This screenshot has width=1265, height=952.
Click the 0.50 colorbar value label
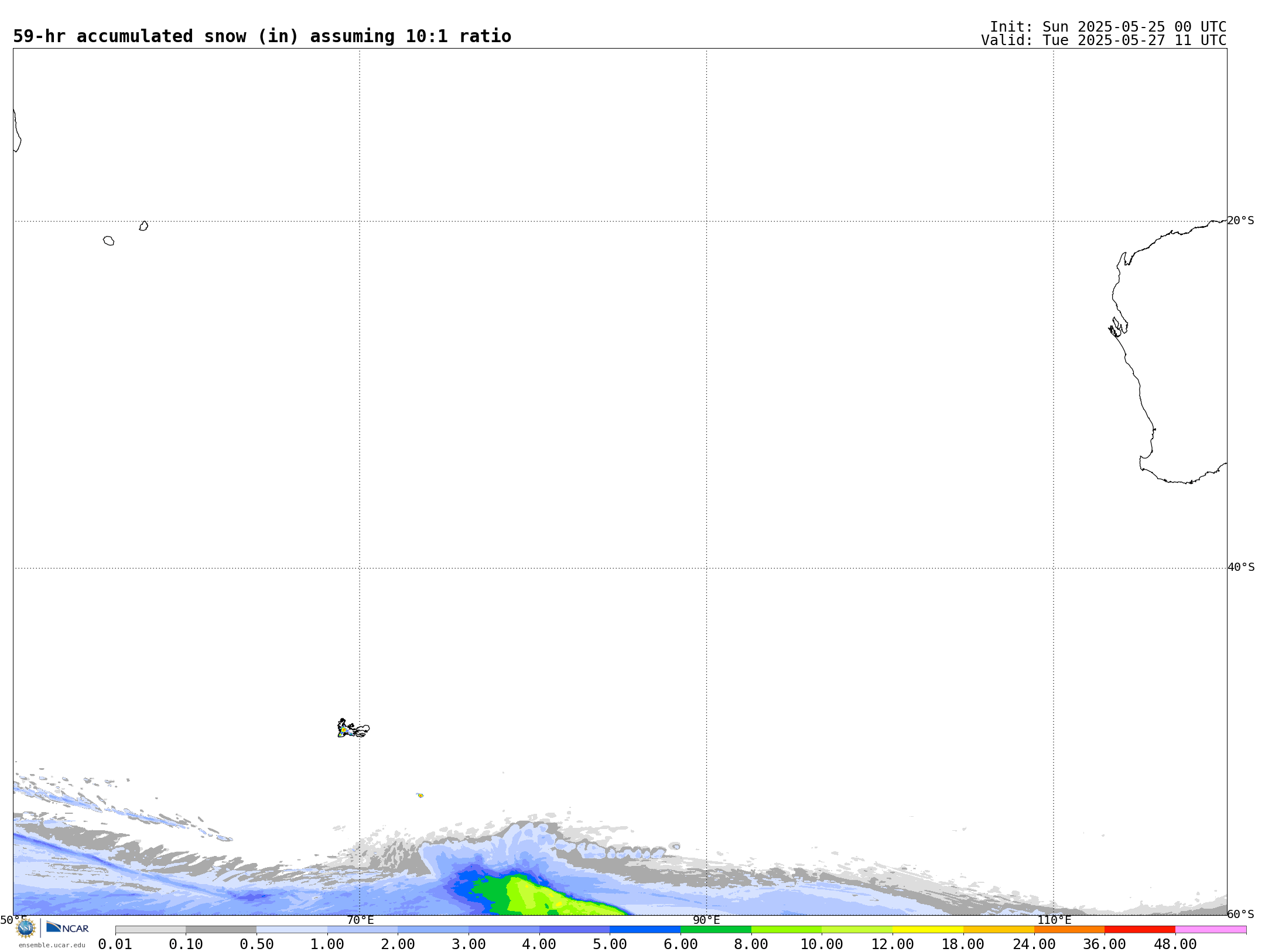(257, 944)
